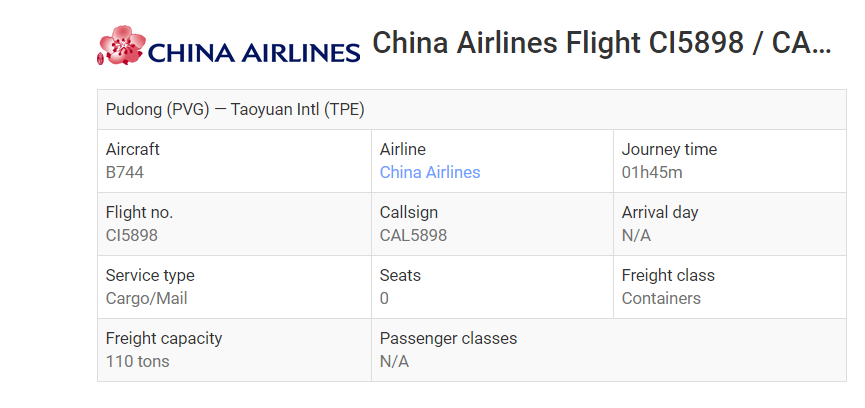Viewport: 865px width, 408px height.
Task: Click the Passenger classes N/A cell
Action: 608,350
